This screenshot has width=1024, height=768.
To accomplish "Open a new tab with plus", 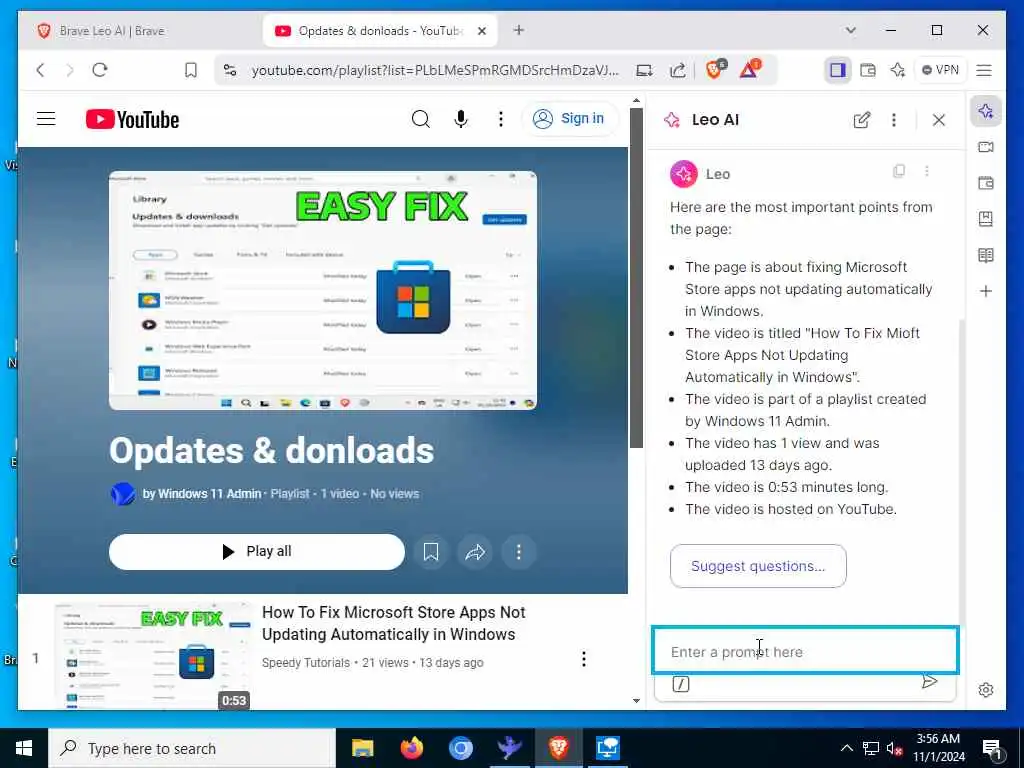I will [519, 30].
